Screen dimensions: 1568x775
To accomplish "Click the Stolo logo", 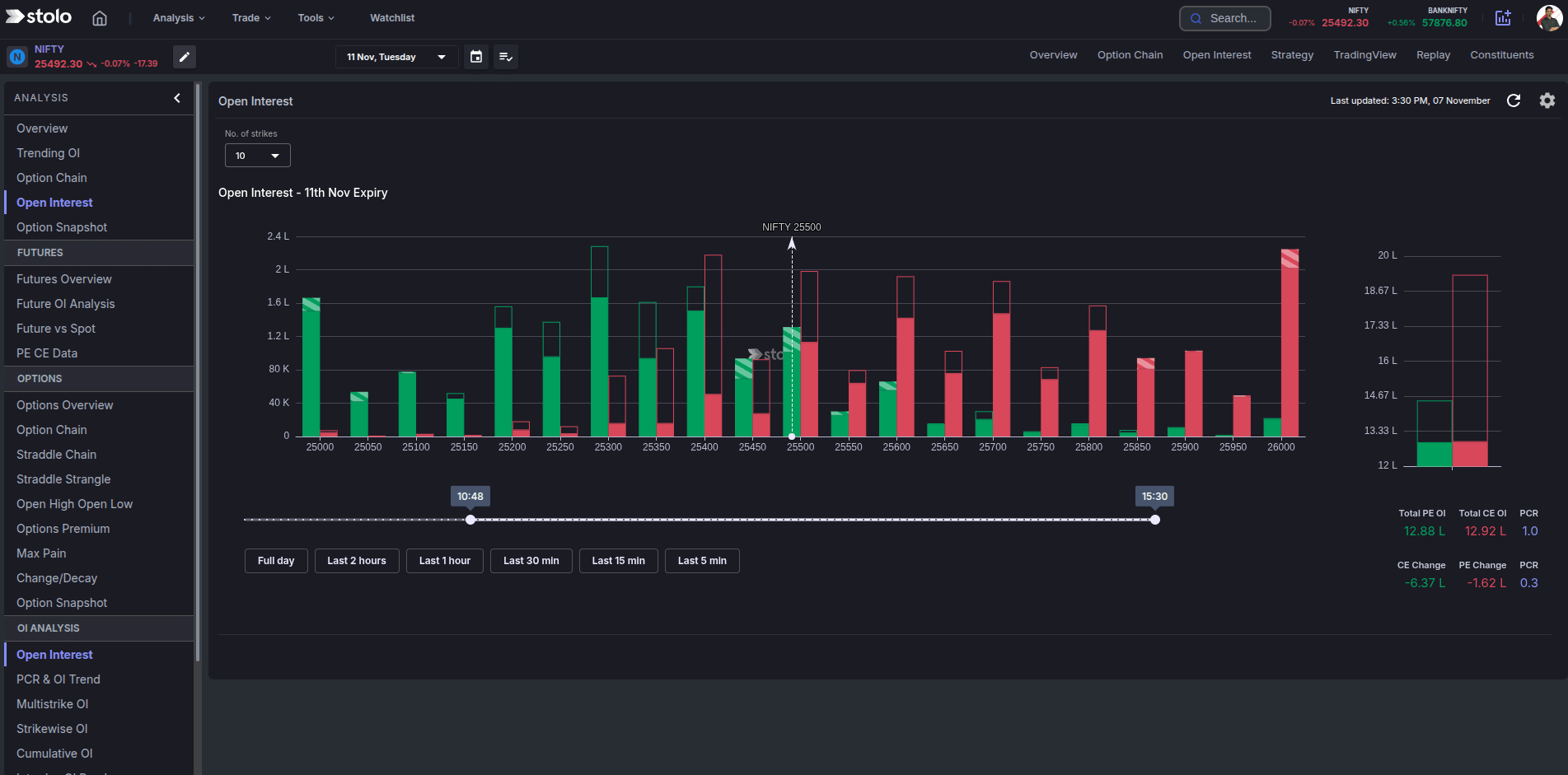I will 38,16.
